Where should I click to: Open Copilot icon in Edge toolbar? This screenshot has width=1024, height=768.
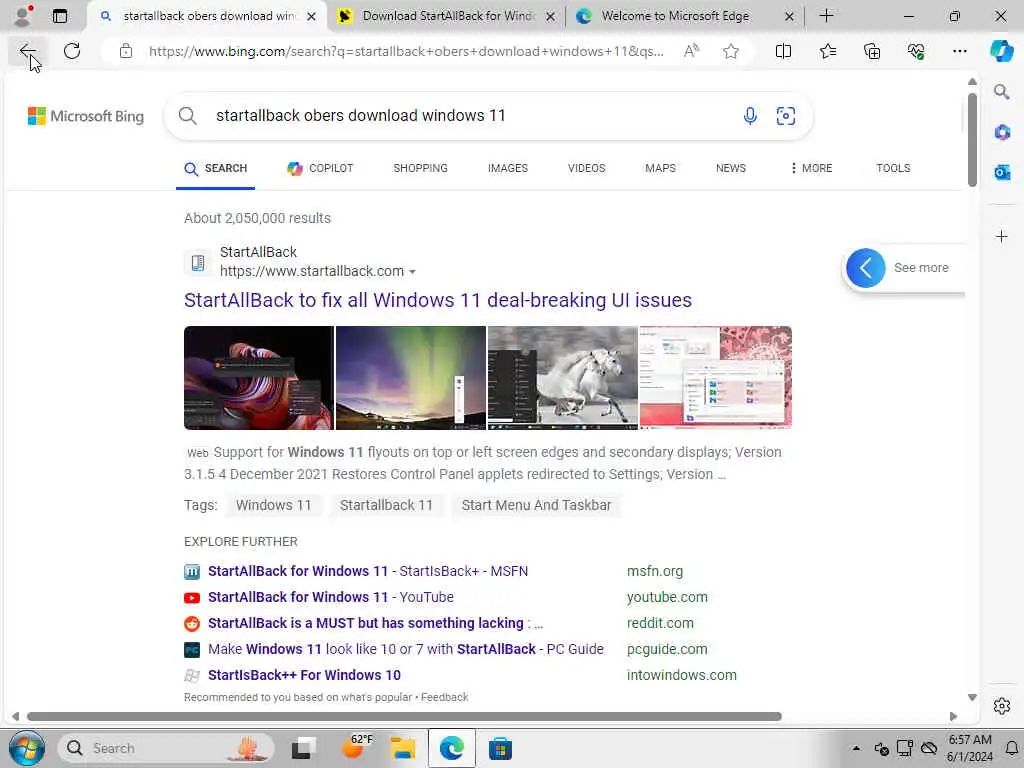point(1001,51)
